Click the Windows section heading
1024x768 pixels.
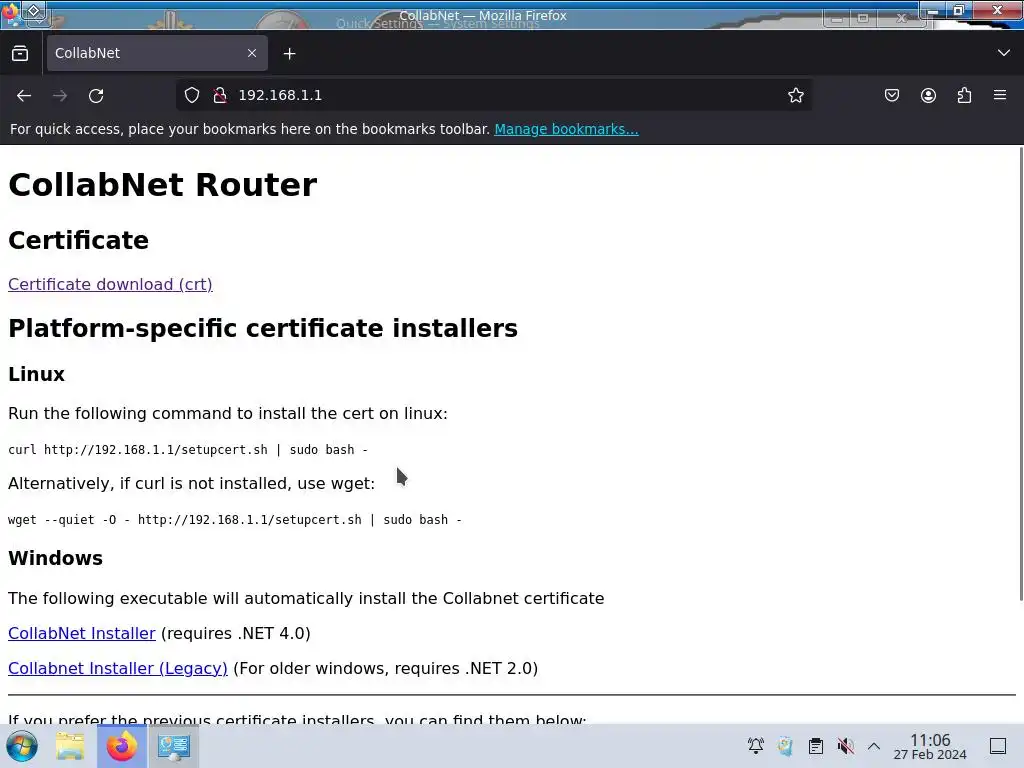[x=56, y=558]
